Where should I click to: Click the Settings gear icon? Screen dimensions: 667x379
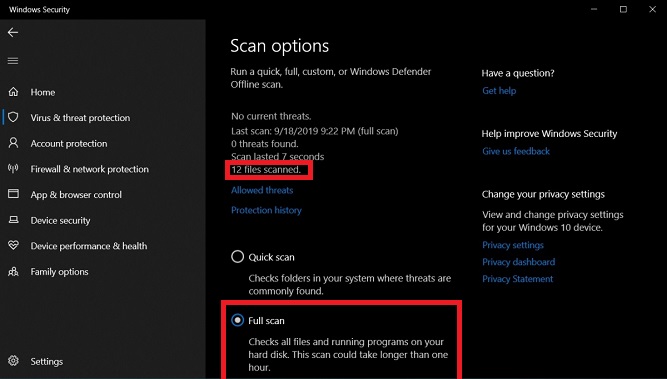(x=13, y=361)
